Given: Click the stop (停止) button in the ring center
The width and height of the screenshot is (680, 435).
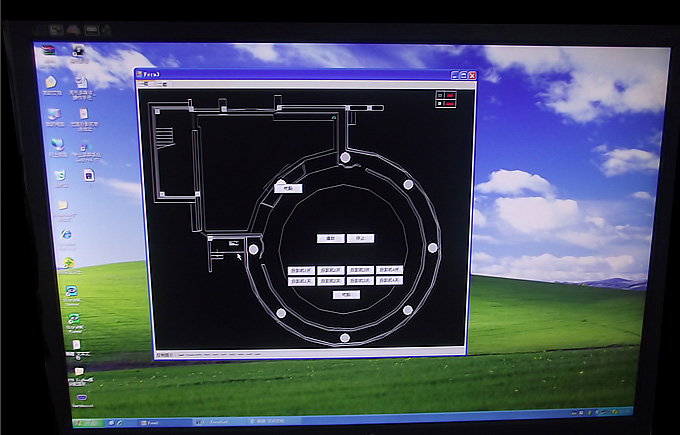Looking at the screenshot, I should [x=360, y=239].
